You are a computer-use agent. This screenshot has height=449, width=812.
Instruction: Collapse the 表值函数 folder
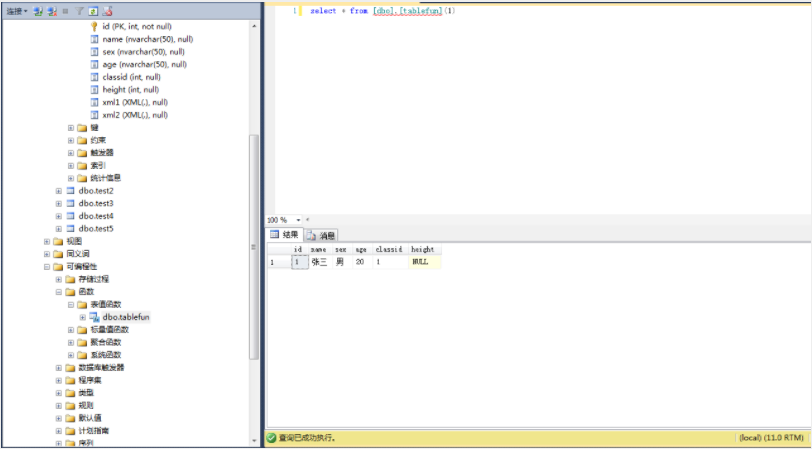71,305
